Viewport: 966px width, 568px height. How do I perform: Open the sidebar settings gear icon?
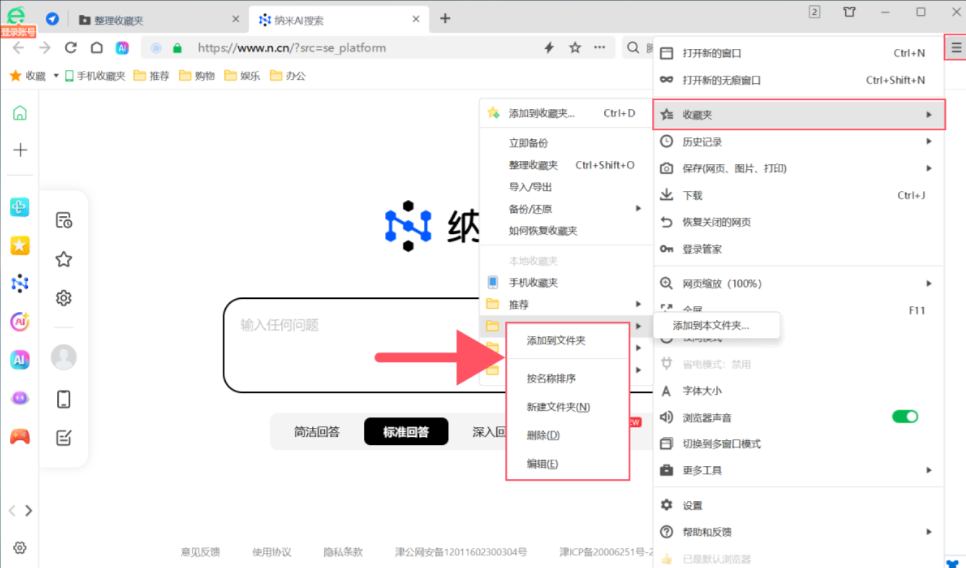[19, 547]
